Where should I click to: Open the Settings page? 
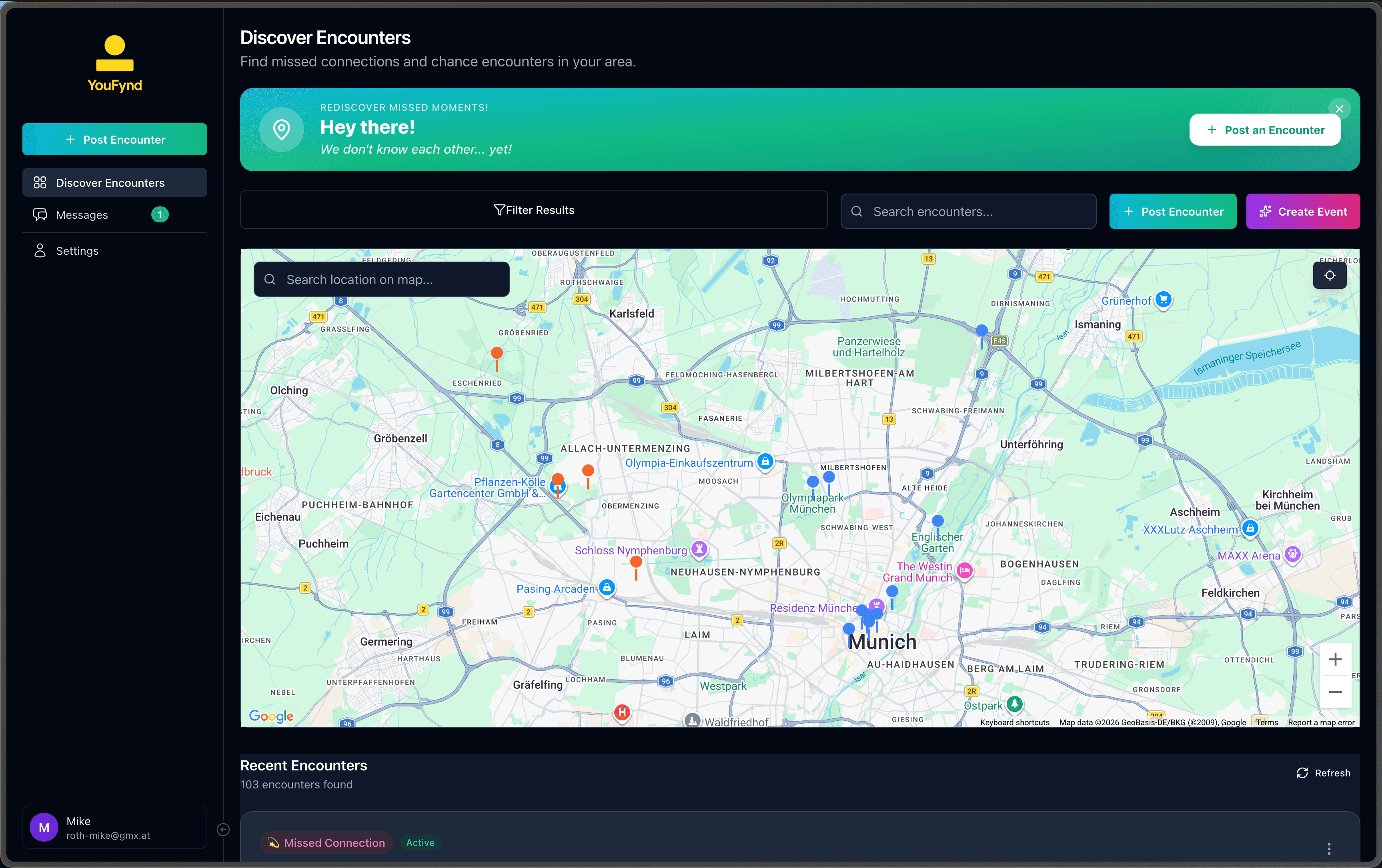(x=115, y=251)
